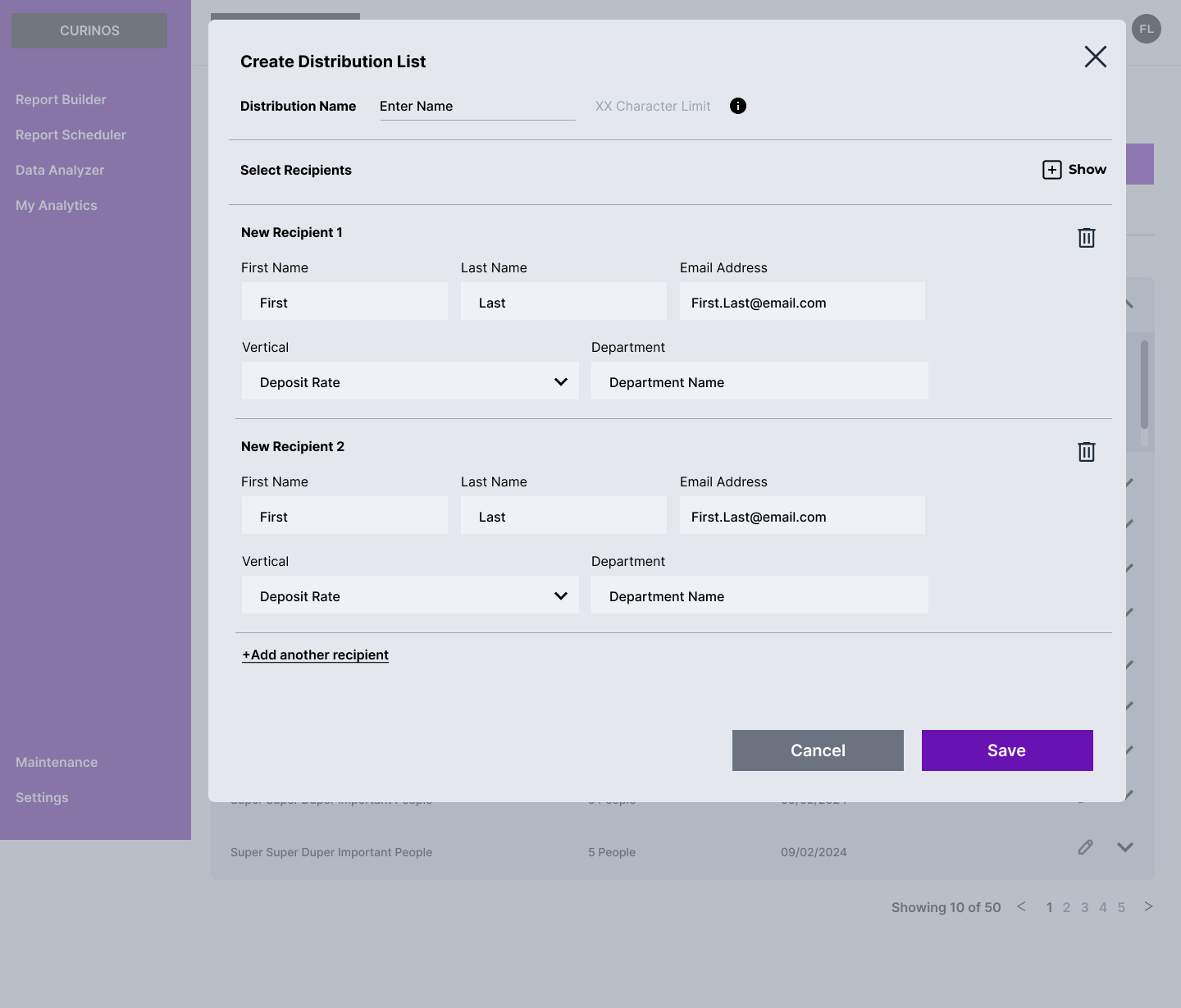Open Settings in the sidebar
This screenshot has width=1181, height=1008.
42,797
